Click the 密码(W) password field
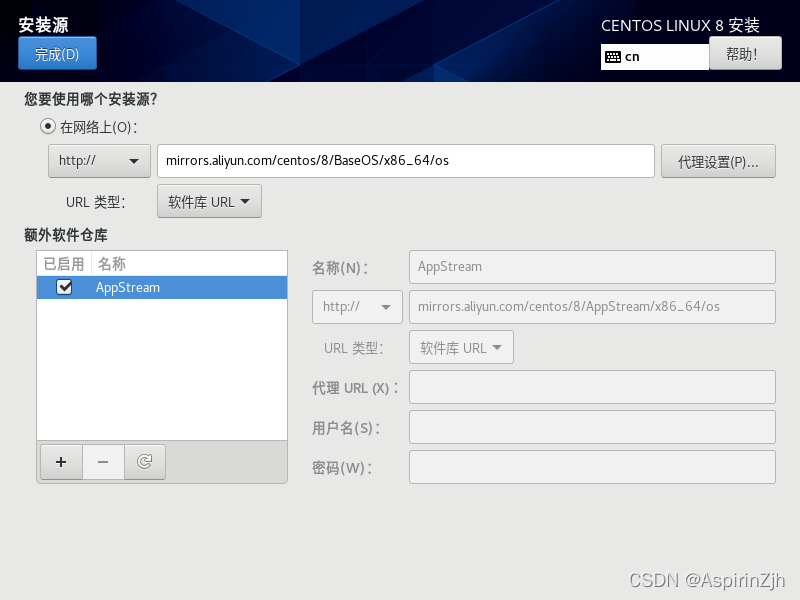This screenshot has height=600, width=800. (x=592, y=467)
